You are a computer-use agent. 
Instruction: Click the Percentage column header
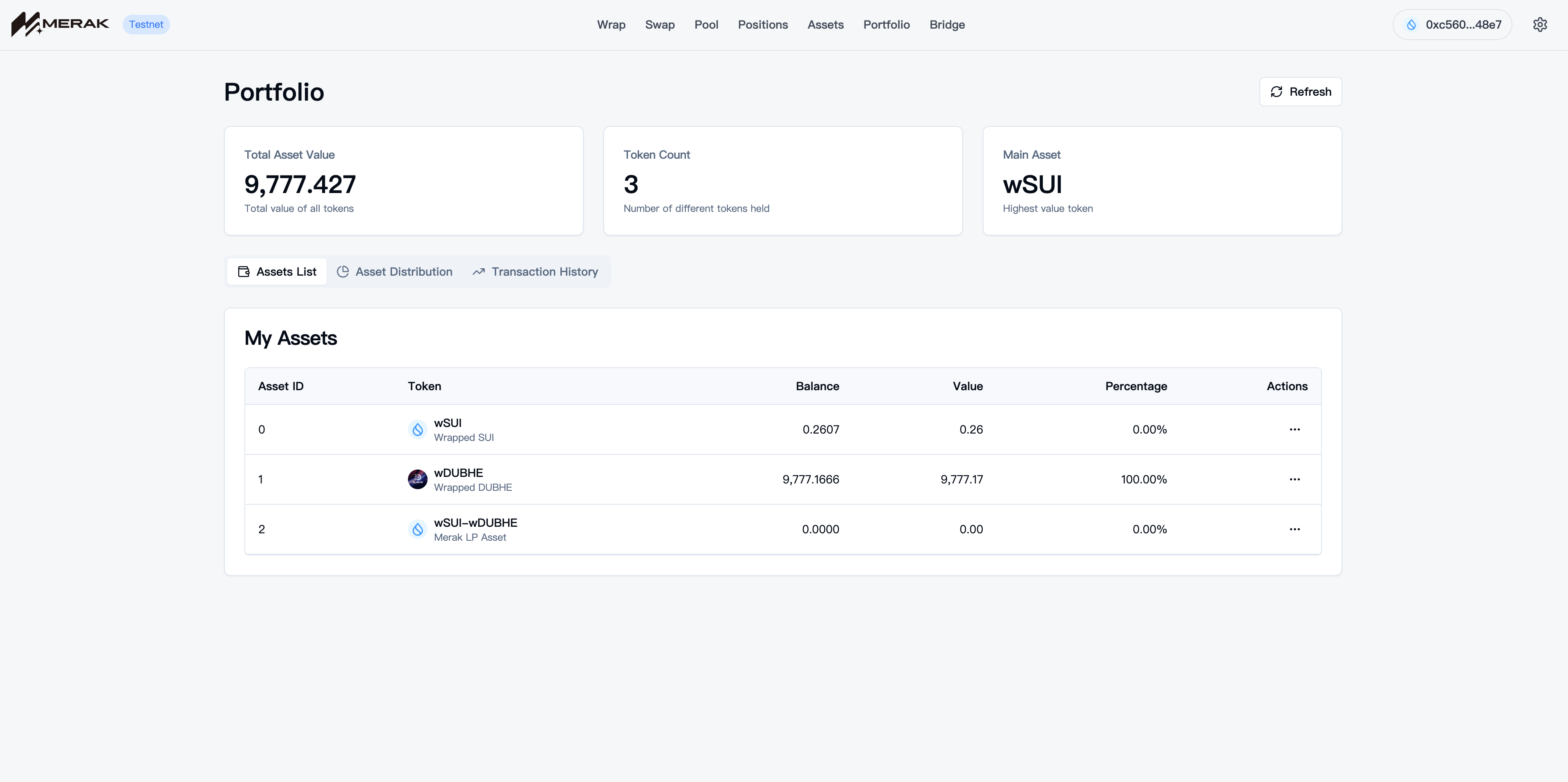point(1136,386)
